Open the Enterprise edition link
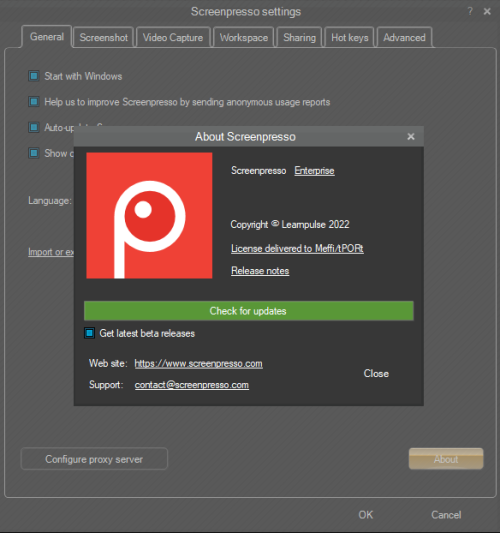 click(314, 171)
